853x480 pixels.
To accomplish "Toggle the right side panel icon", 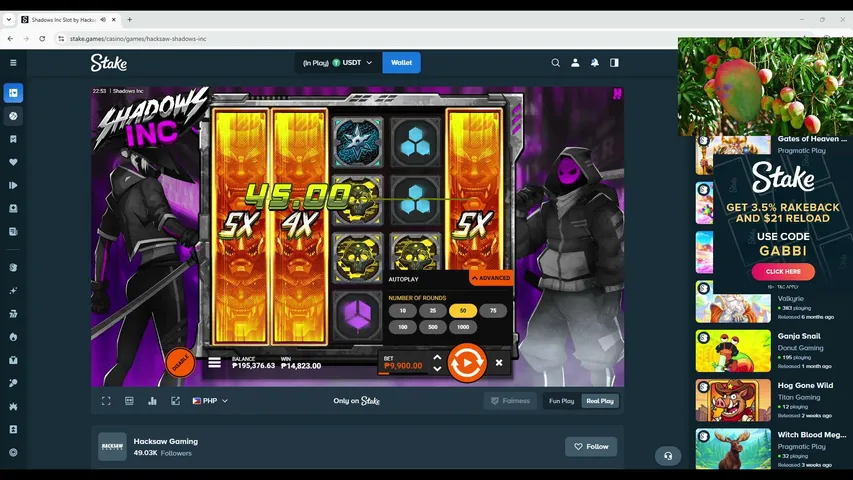I will pos(614,63).
